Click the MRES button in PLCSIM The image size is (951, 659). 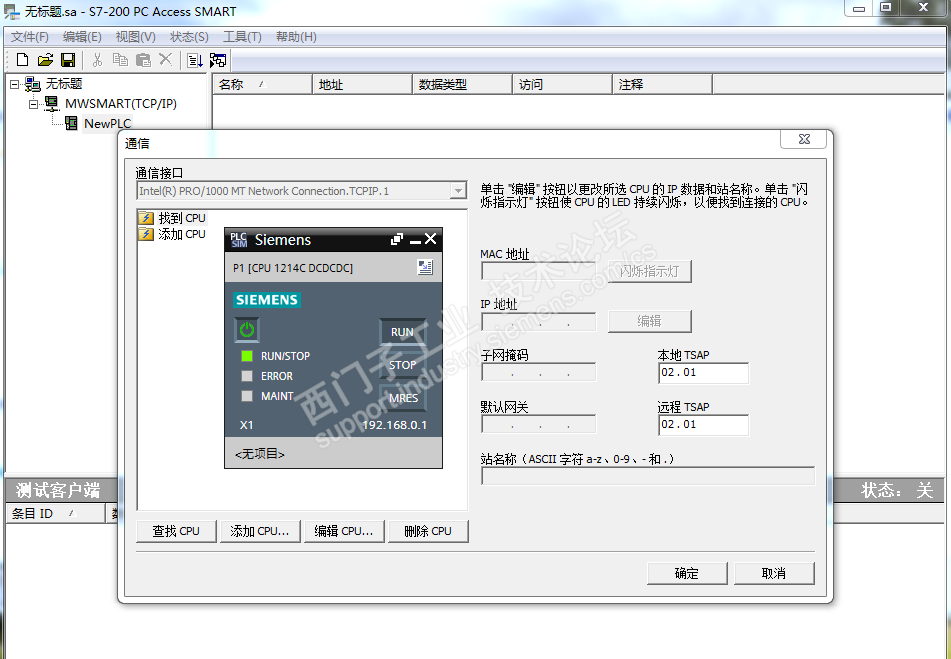click(403, 398)
